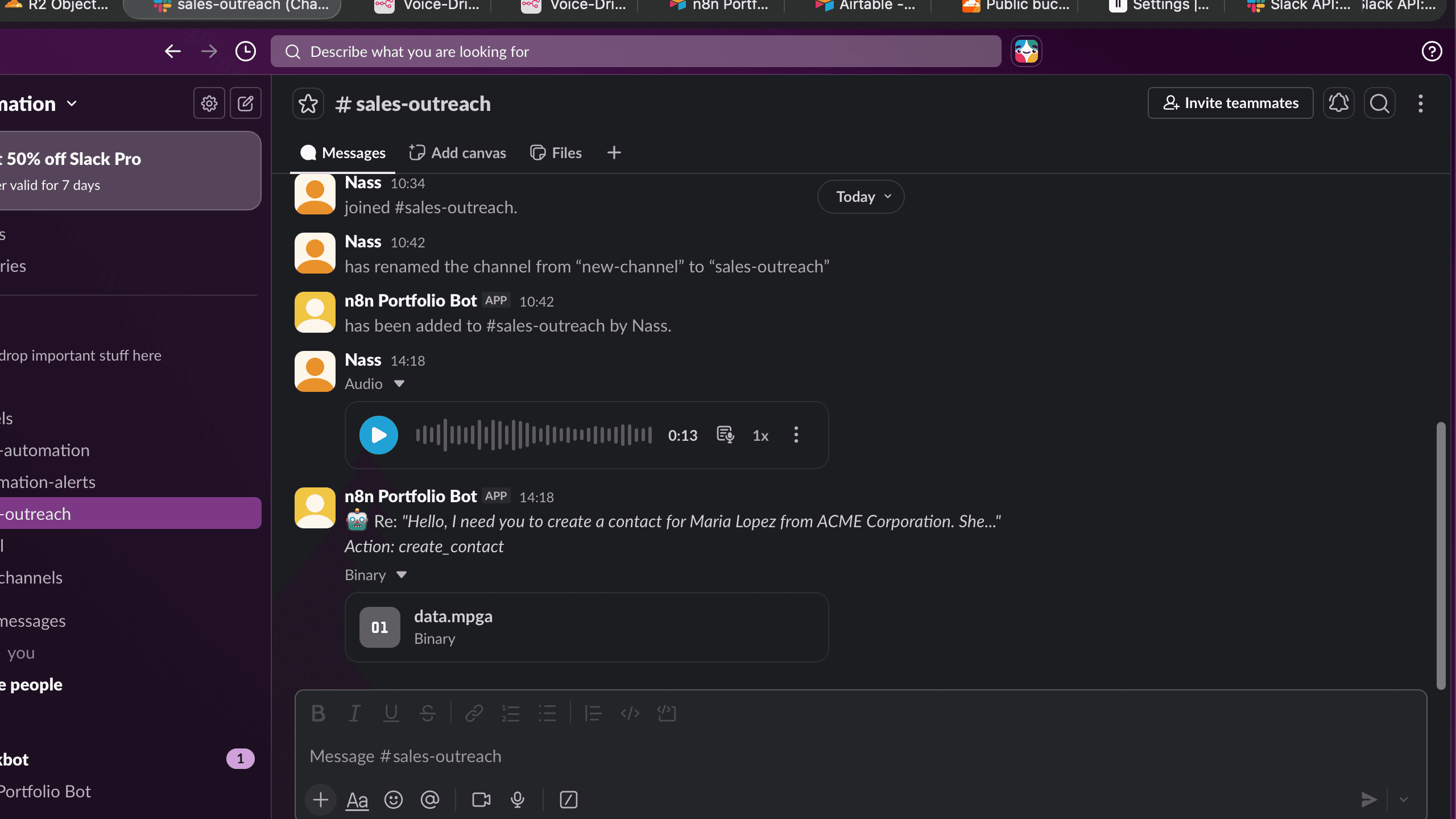Toggle bold formatting
This screenshot has width=1456, height=819.
[318, 713]
